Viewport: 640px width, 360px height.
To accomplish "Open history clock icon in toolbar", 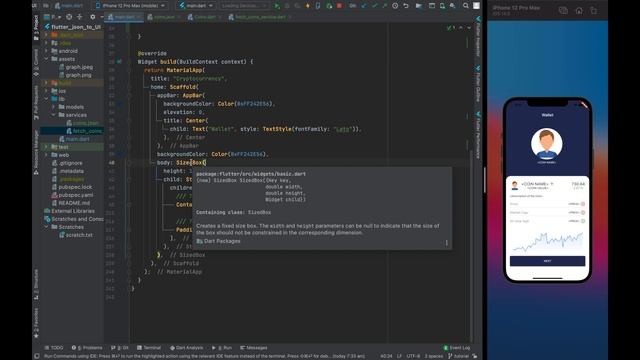I will (x=395, y=6).
